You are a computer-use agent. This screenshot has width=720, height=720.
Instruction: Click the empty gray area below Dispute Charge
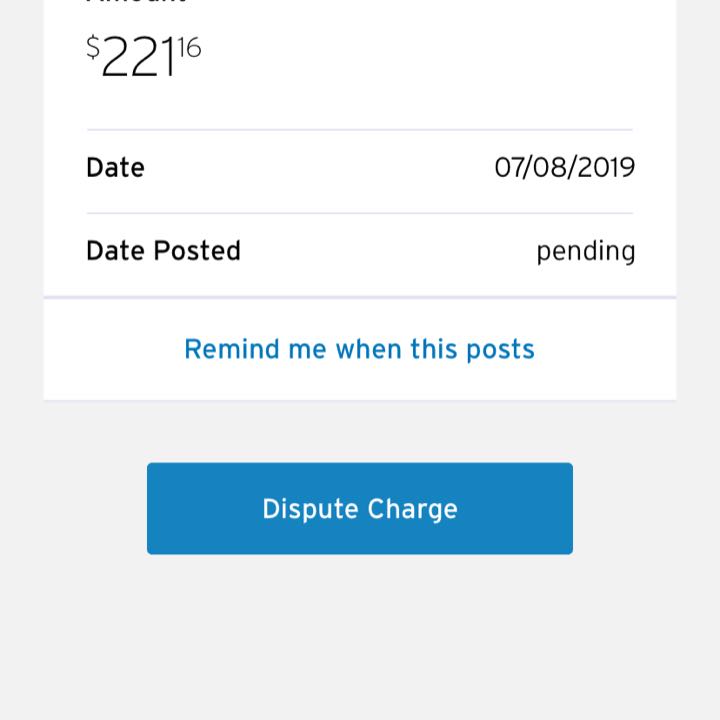(360, 640)
